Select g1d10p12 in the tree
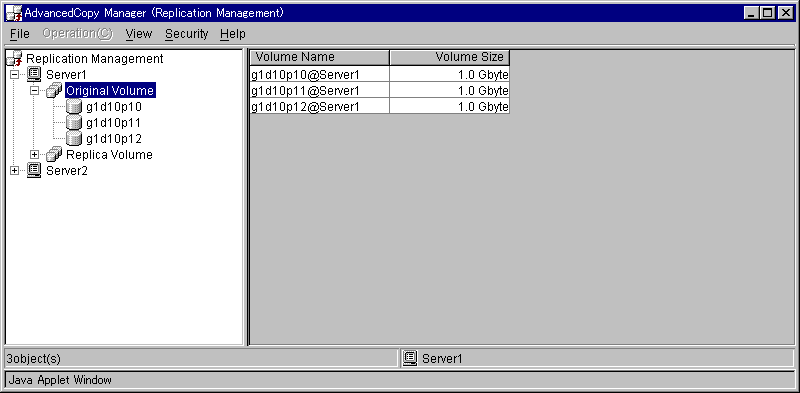 pyautogui.click(x=114, y=138)
